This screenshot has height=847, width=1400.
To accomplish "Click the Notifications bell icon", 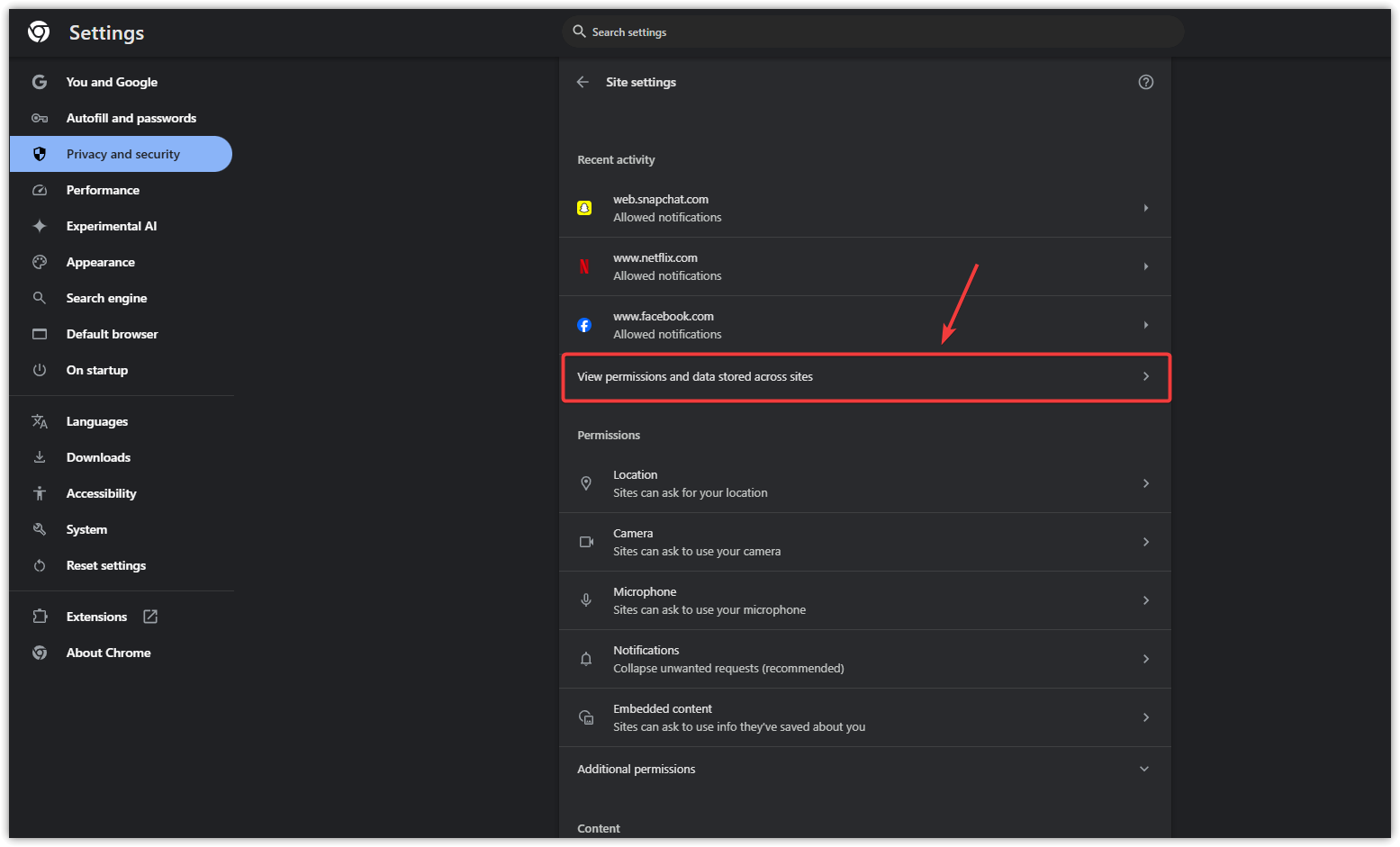I will click(586, 659).
